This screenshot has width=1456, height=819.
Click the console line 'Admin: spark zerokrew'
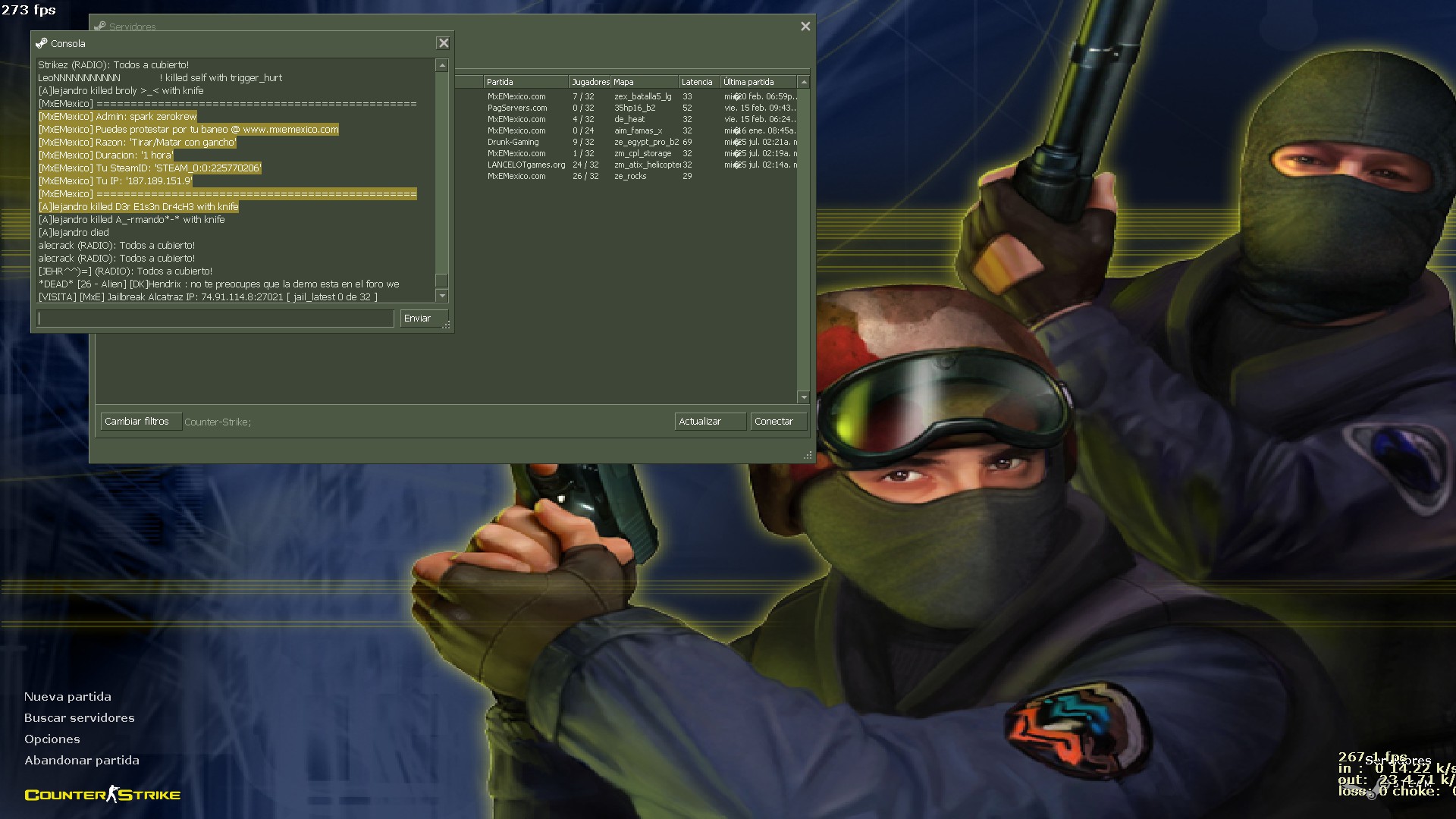(118, 117)
